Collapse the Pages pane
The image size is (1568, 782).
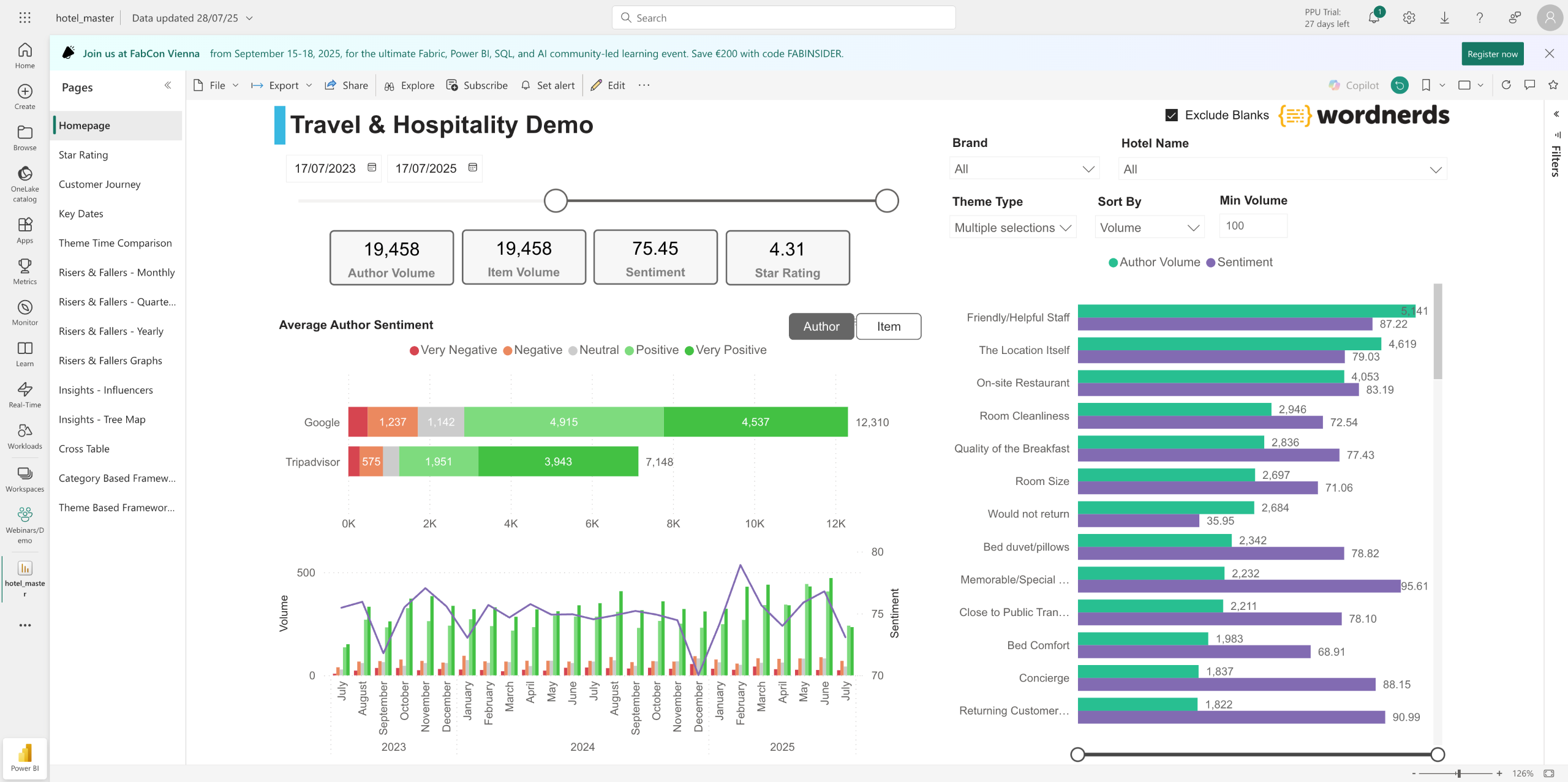(x=167, y=86)
